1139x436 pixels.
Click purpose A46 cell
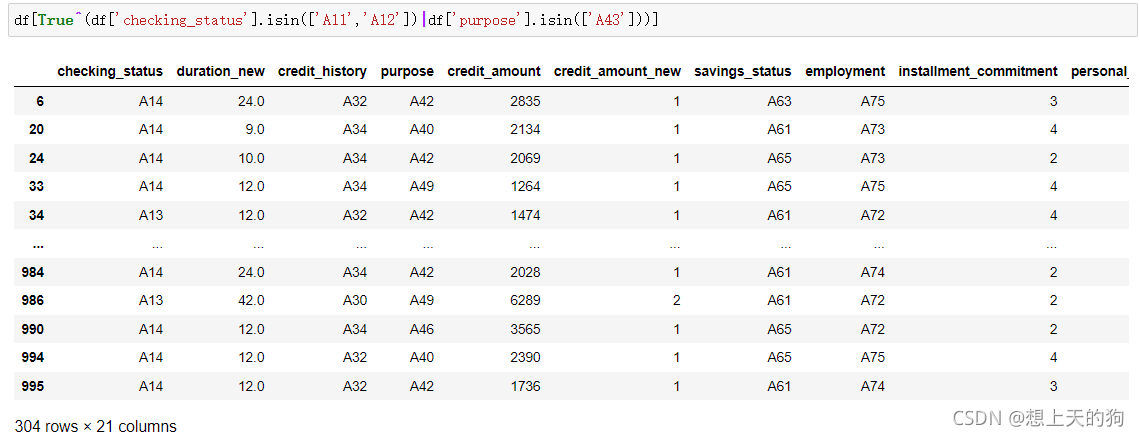(x=422, y=329)
